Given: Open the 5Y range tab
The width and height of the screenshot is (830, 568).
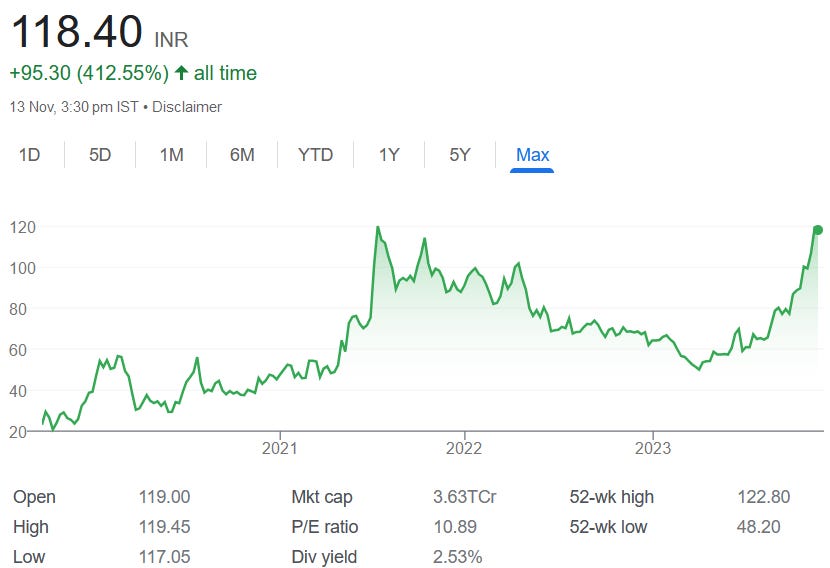Looking at the screenshot, I should [459, 155].
